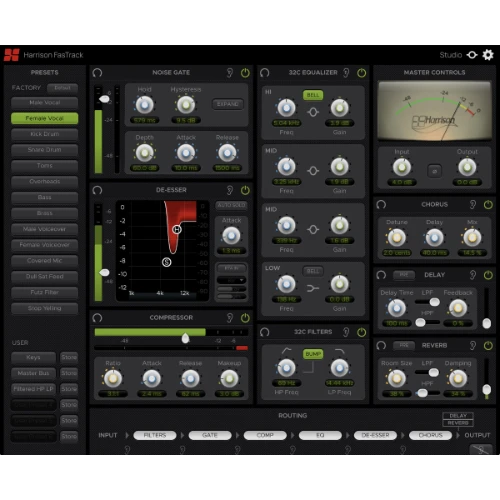
Task: Reset the 32C Equalizer section icon
Action: pyautogui.click(x=265, y=73)
